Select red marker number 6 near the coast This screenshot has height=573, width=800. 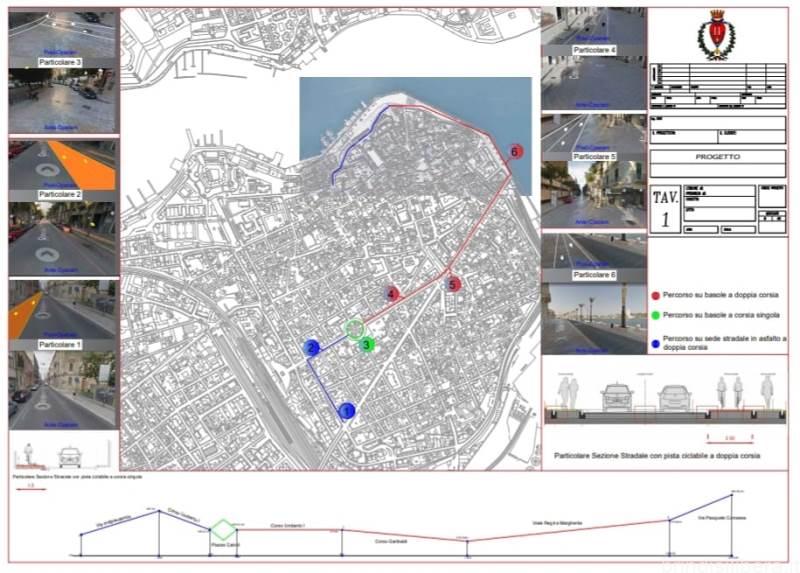pos(515,152)
